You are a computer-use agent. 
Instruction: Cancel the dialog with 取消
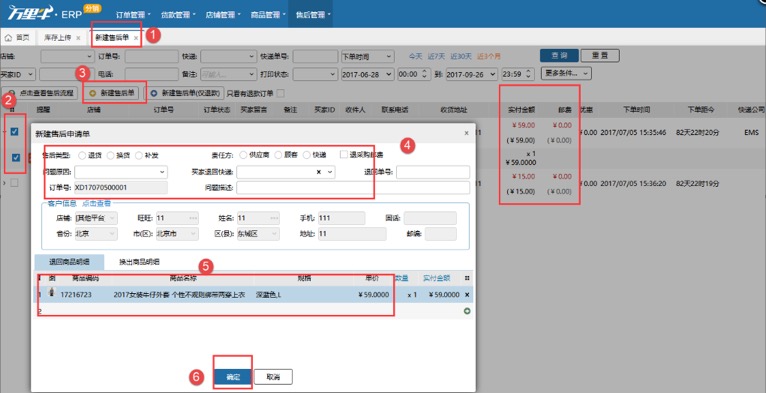pos(273,377)
